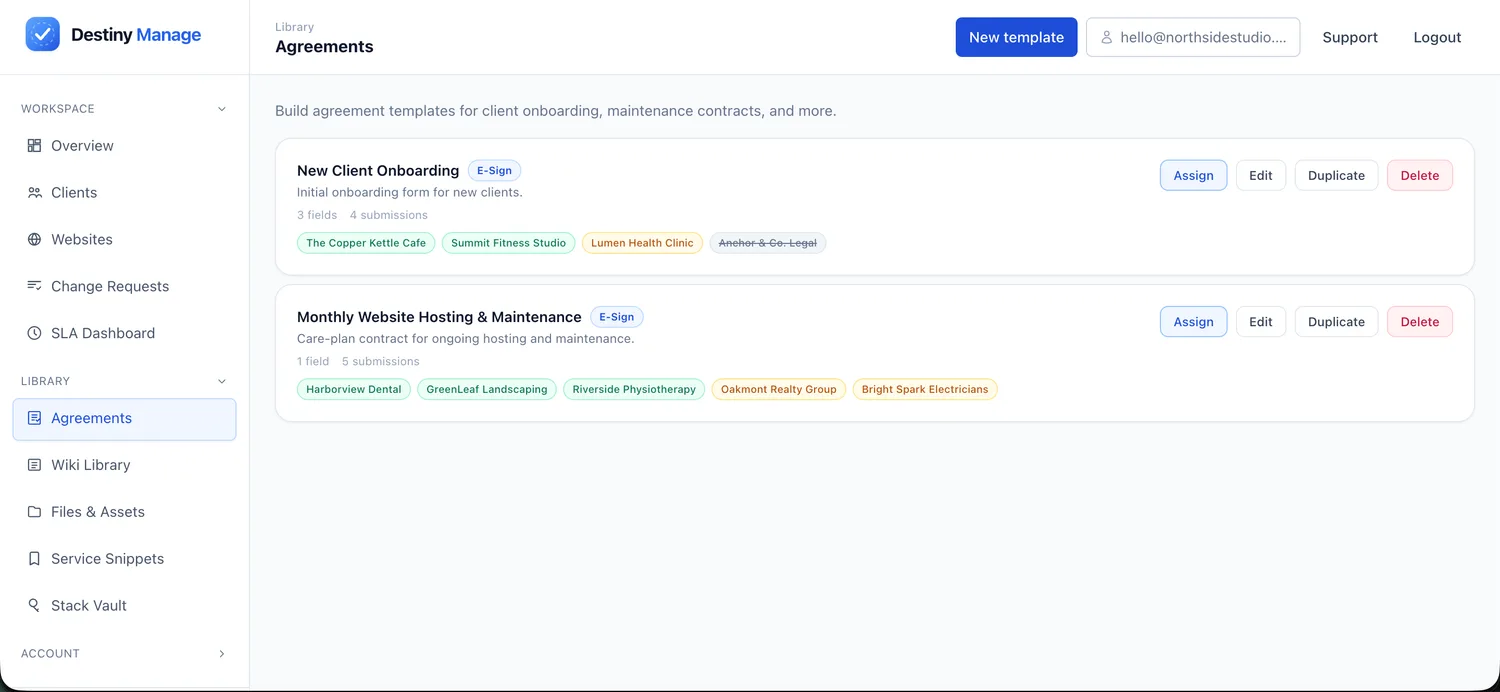Click the "3 fields" text
Screen dimensions: 1500x692
pyautogui.click(x=317, y=215)
